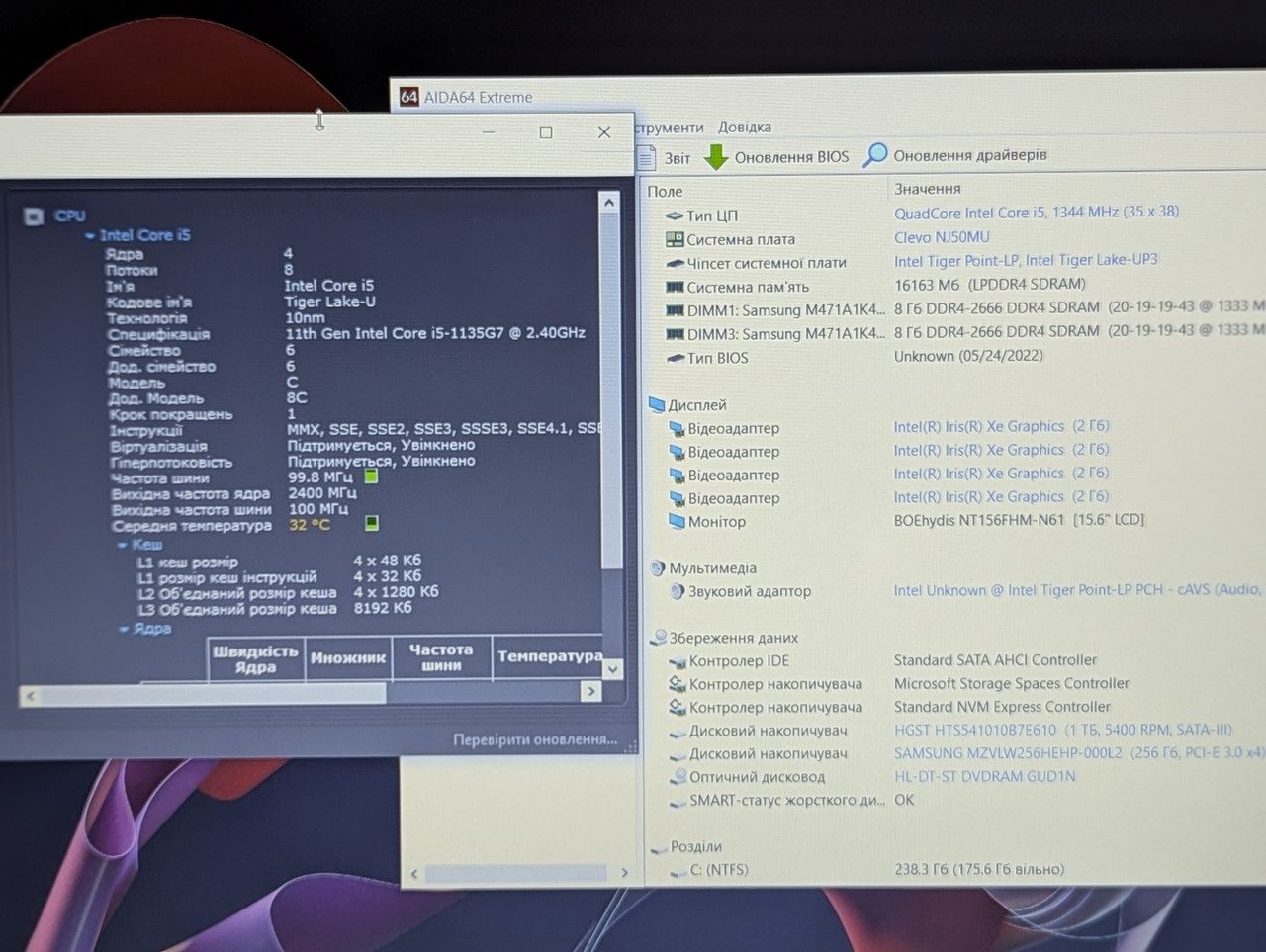1266x952 pixels.
Task: Open the BOEhydis NT156FHM-N61 monitor link
Action: pos(1019,519)
